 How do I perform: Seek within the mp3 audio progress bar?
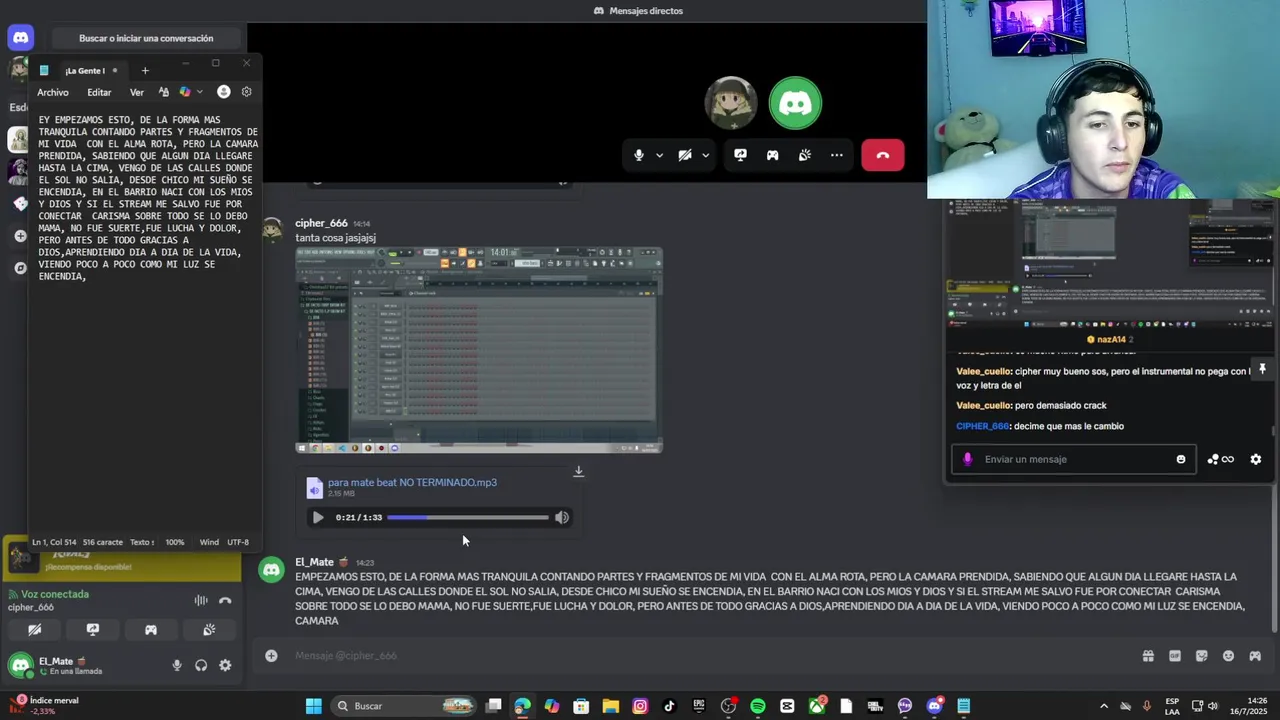468,517
